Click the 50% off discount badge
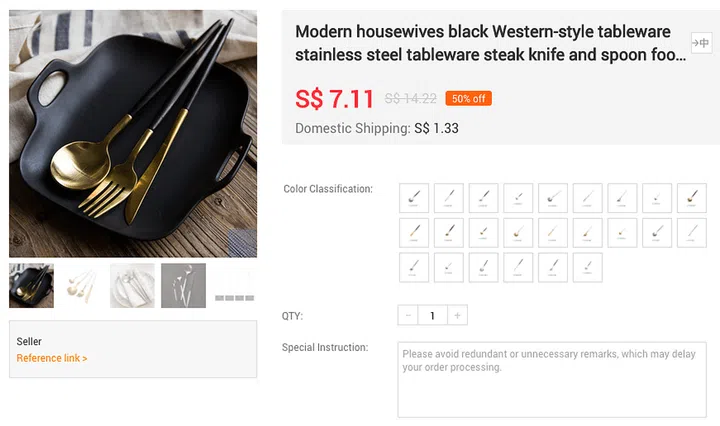The image size is (720, 426). click(469, 99)
